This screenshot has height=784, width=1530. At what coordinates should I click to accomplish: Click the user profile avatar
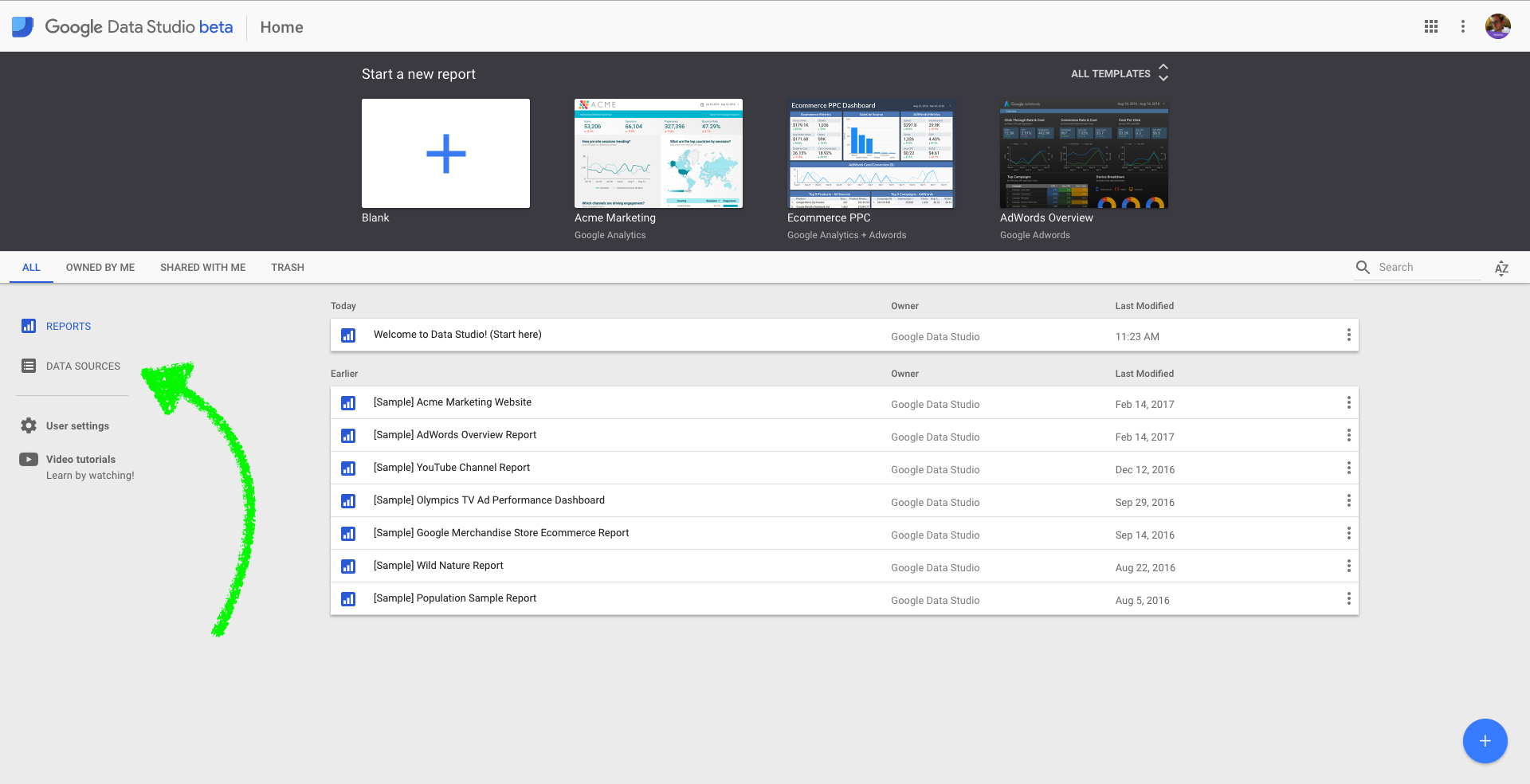(x=1498, y=26)
